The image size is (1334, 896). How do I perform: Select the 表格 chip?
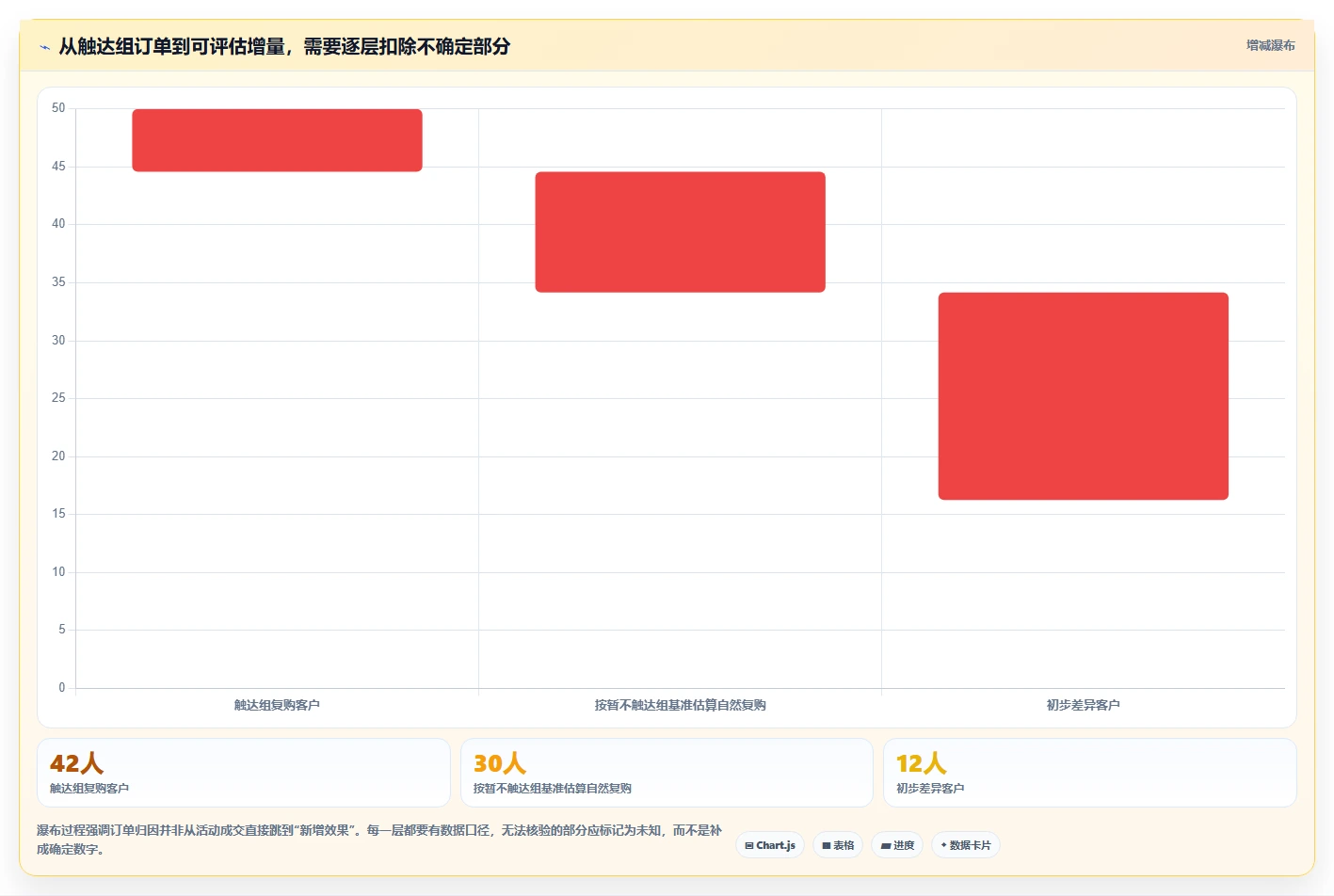[x=838, y=845]
